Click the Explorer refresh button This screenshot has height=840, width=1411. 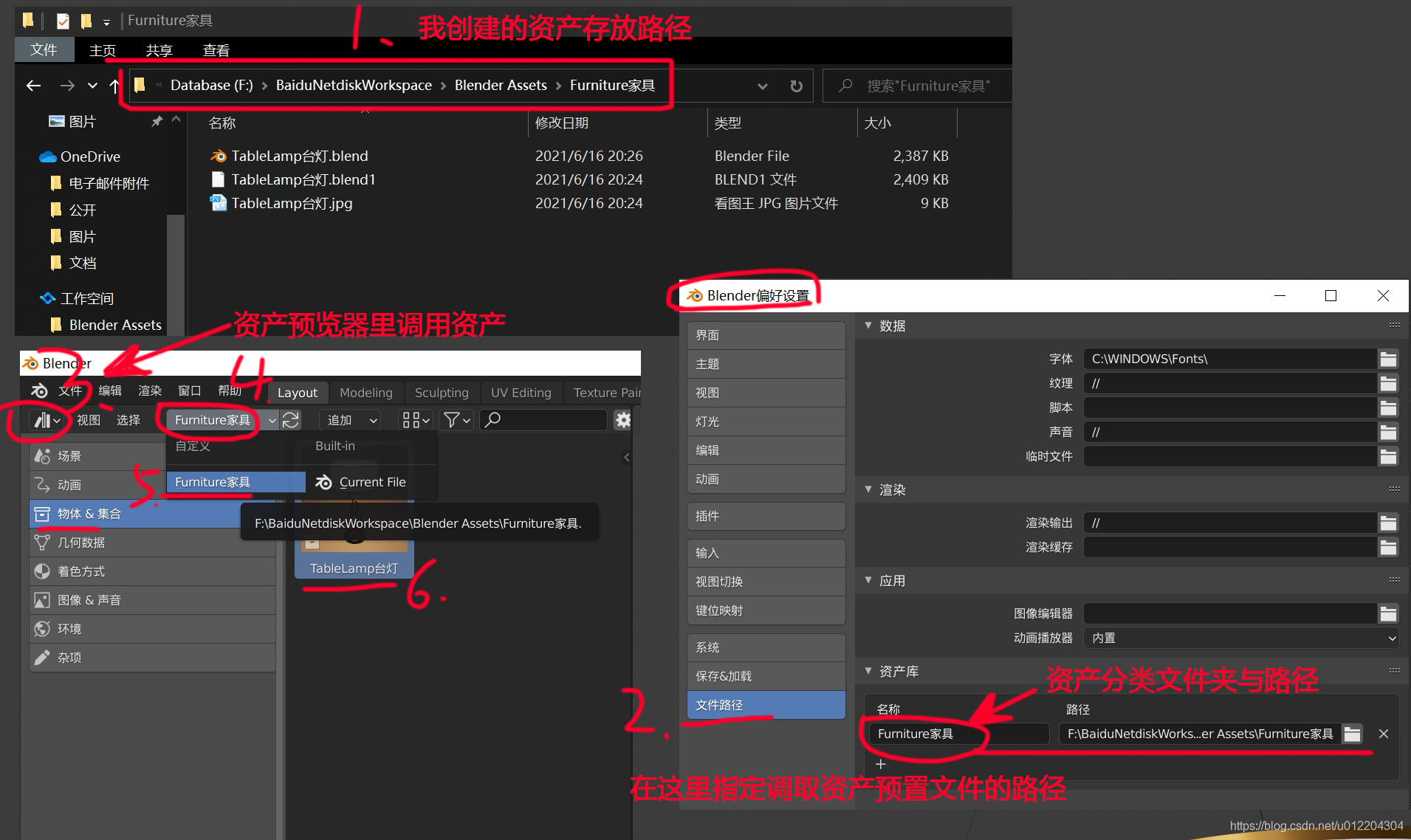796,86
